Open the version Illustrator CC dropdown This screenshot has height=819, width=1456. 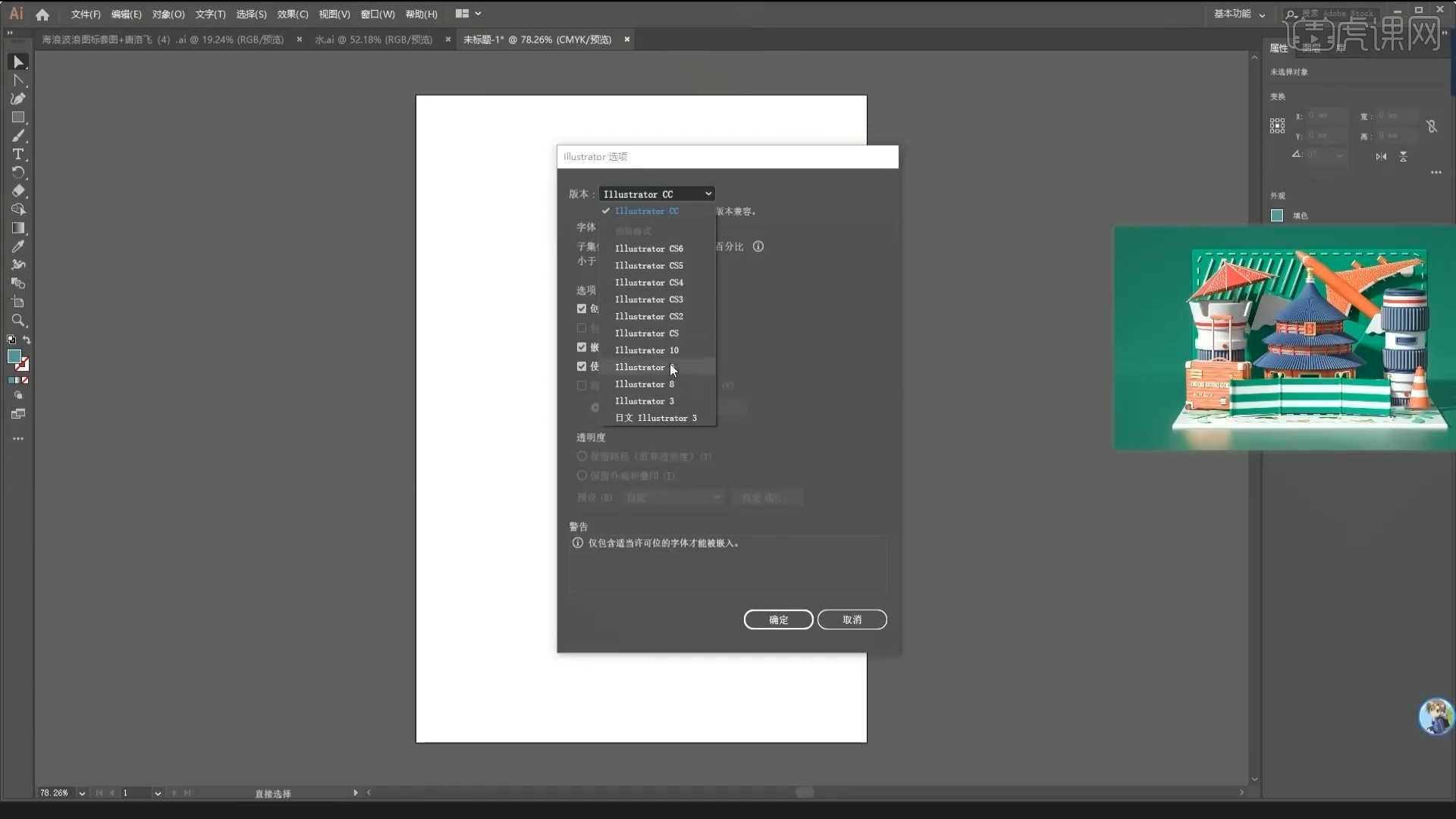coord(657,194)
